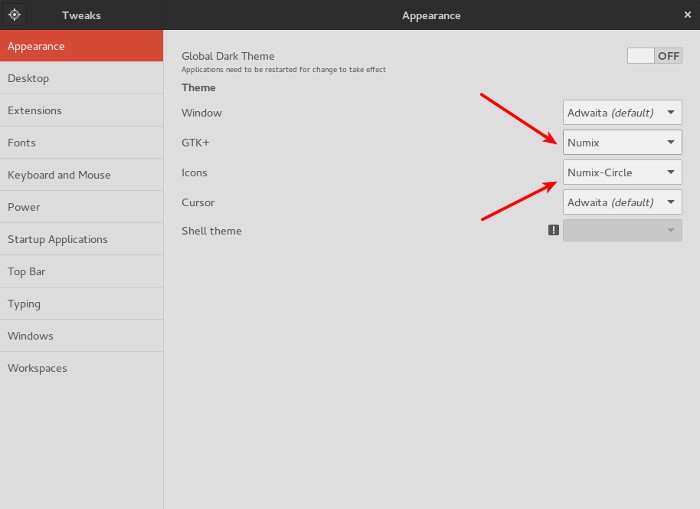Click the Shell theme warning icon
Viewport: 700px width, 509px height.
click(x=553, y=230)
